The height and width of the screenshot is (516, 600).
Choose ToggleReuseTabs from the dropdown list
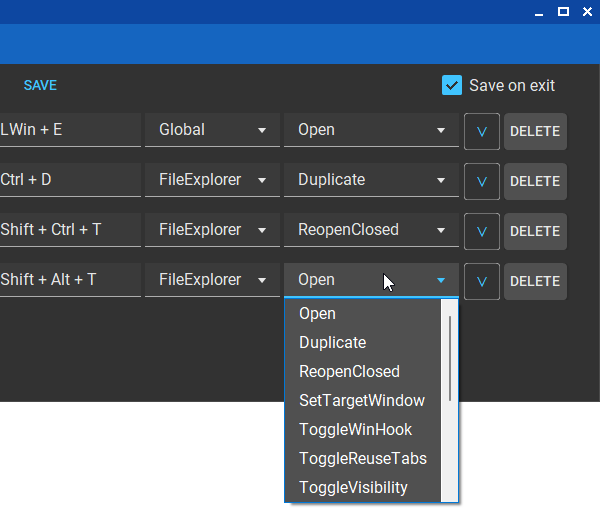click(x=363, y=459)
